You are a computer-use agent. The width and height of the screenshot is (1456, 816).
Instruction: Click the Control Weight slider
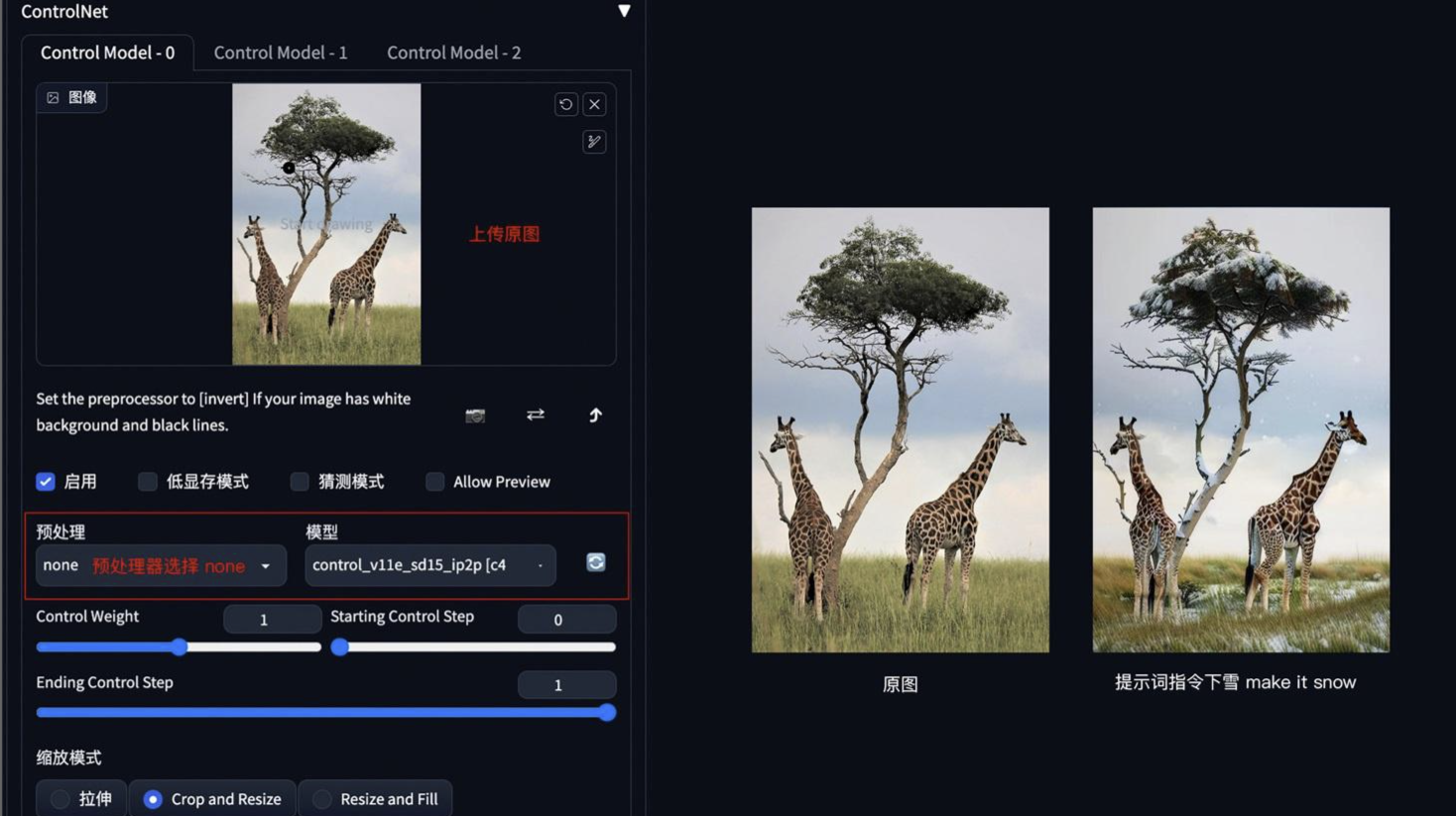179,647
